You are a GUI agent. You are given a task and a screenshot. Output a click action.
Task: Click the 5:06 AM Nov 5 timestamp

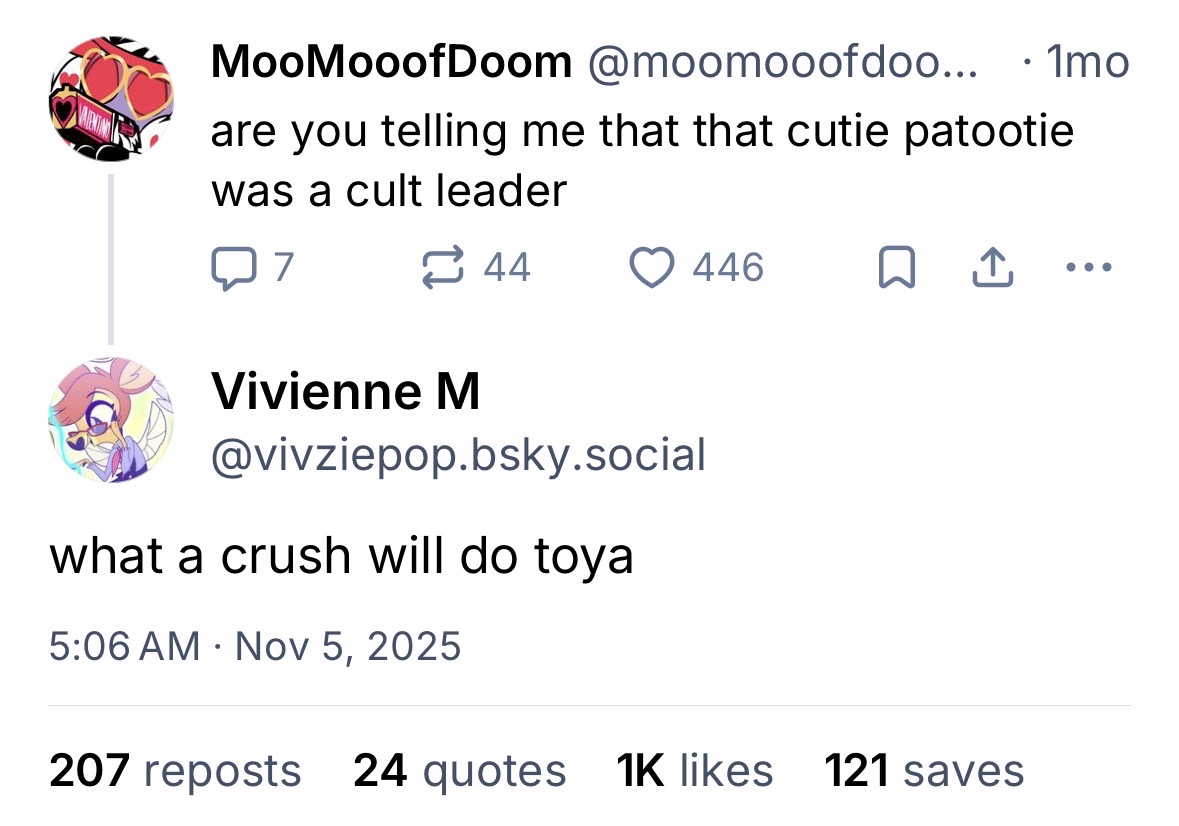255,646
